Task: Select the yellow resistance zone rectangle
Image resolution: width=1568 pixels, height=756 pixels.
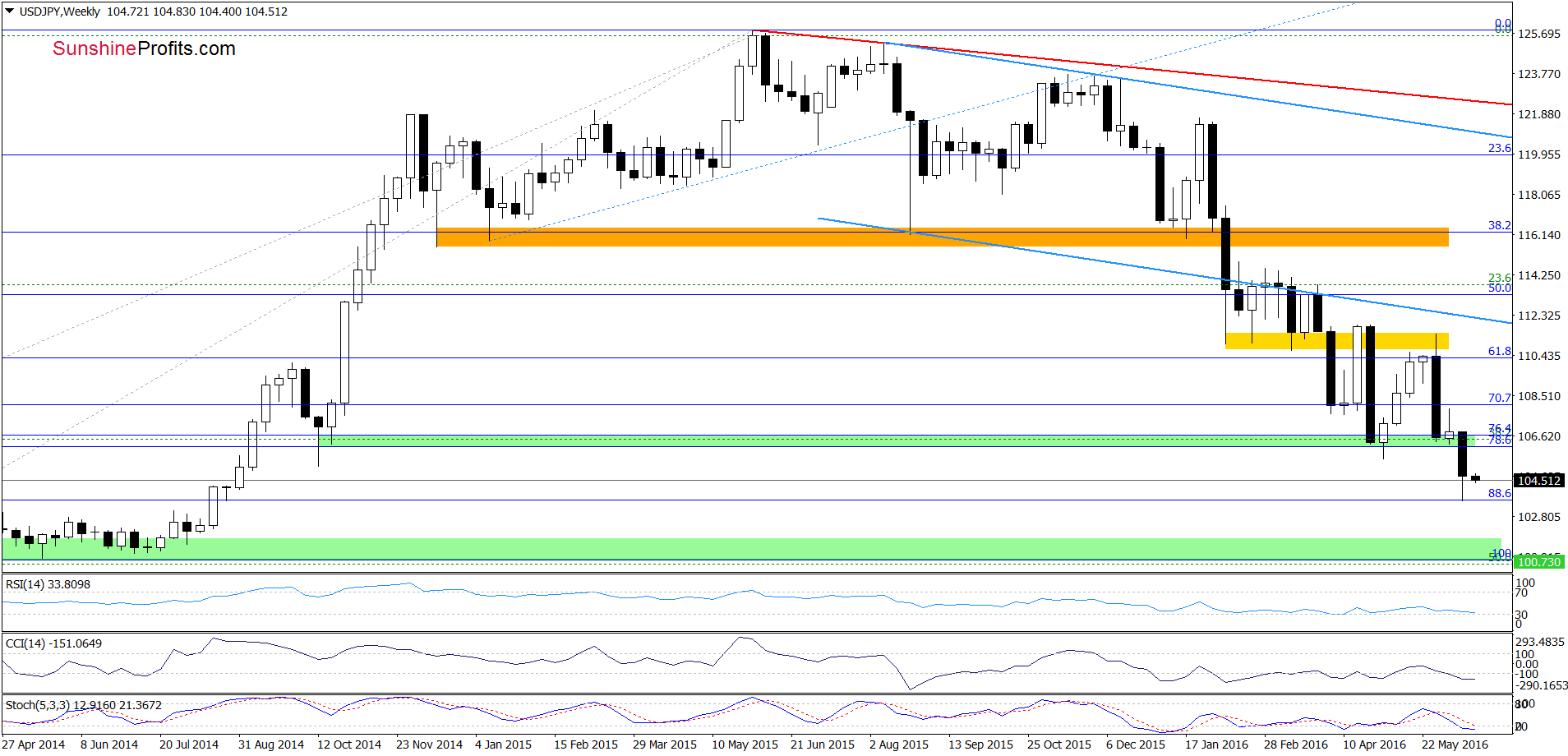Action: [x=1336, y=341]
